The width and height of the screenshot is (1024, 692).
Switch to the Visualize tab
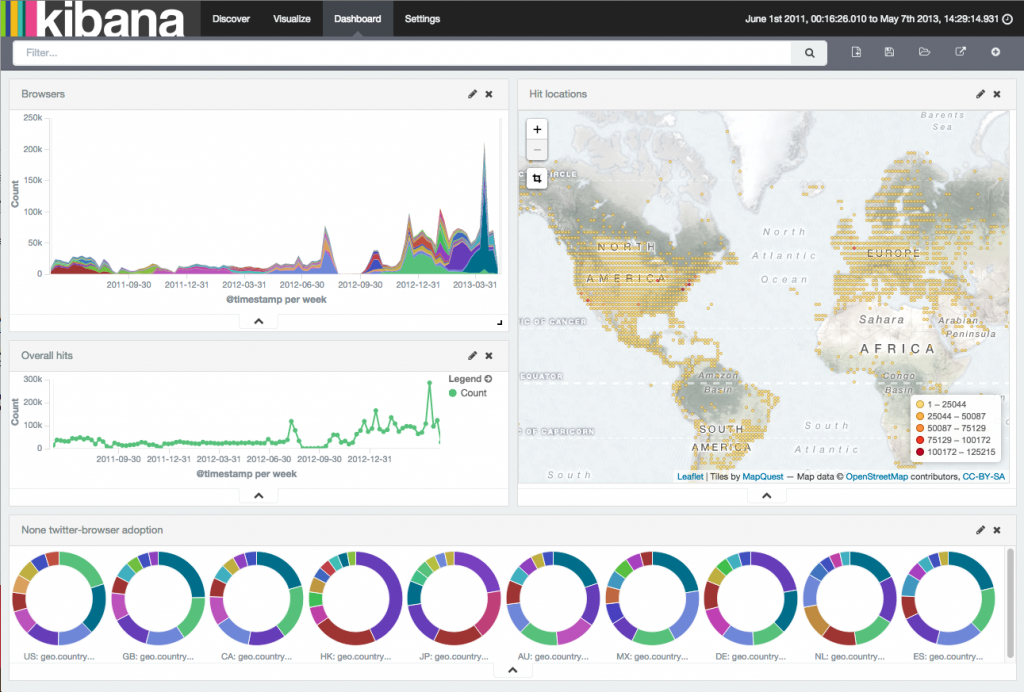pos(291,18)
